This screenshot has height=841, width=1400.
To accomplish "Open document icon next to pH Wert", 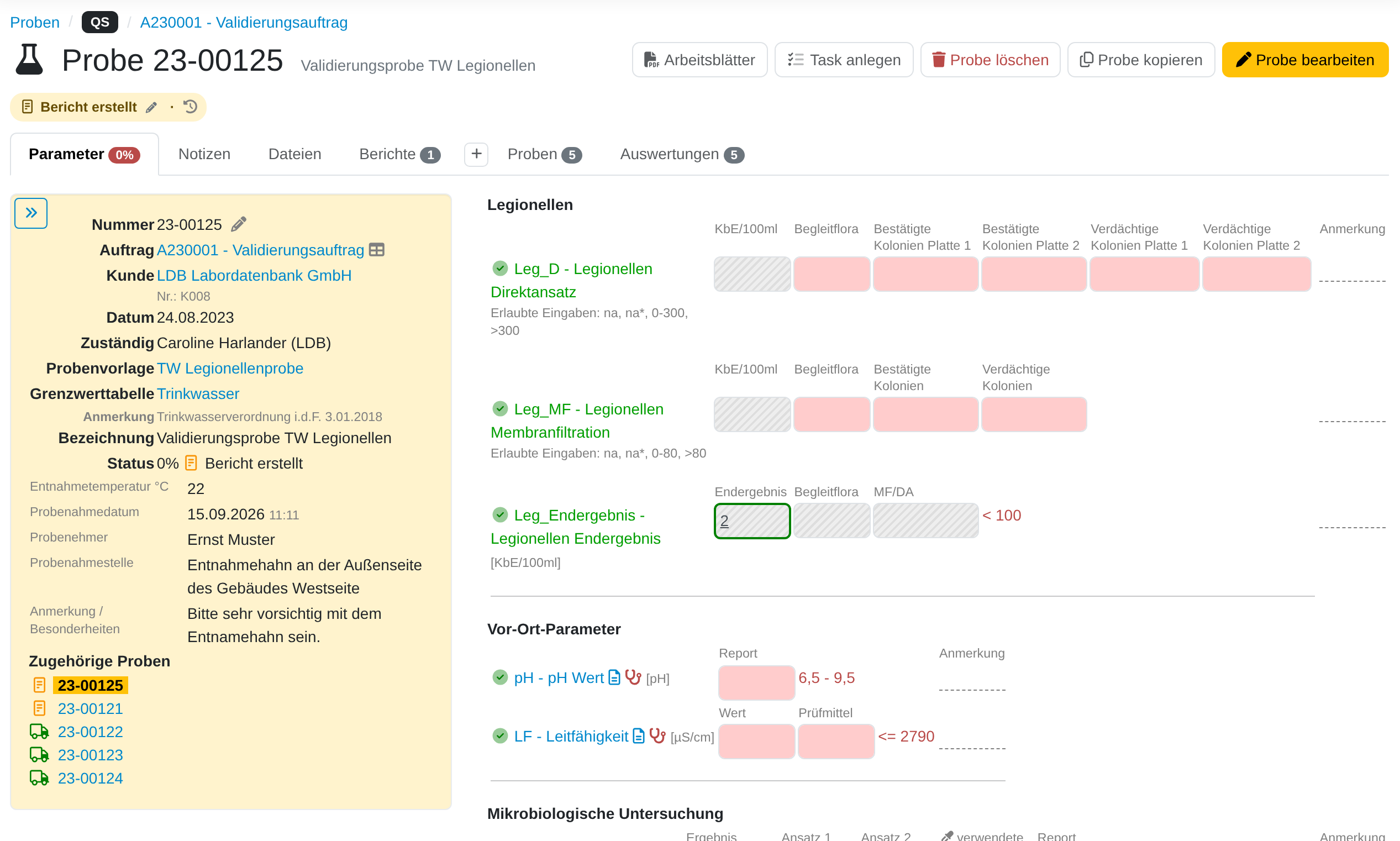I will click(x=614, y=677).
